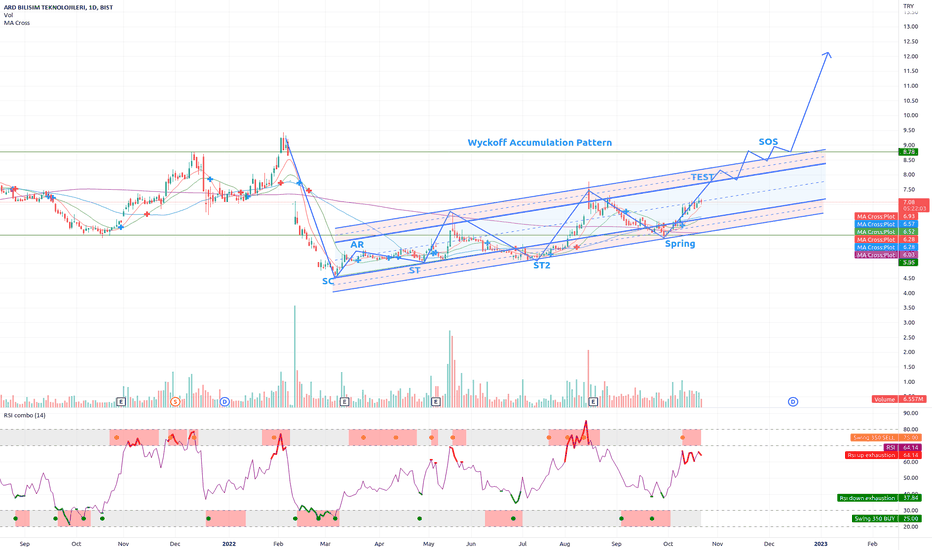Click the red MA Cross:Plot label 6.28
Viewport: 932px width, 550px height.
click(886, 240)
